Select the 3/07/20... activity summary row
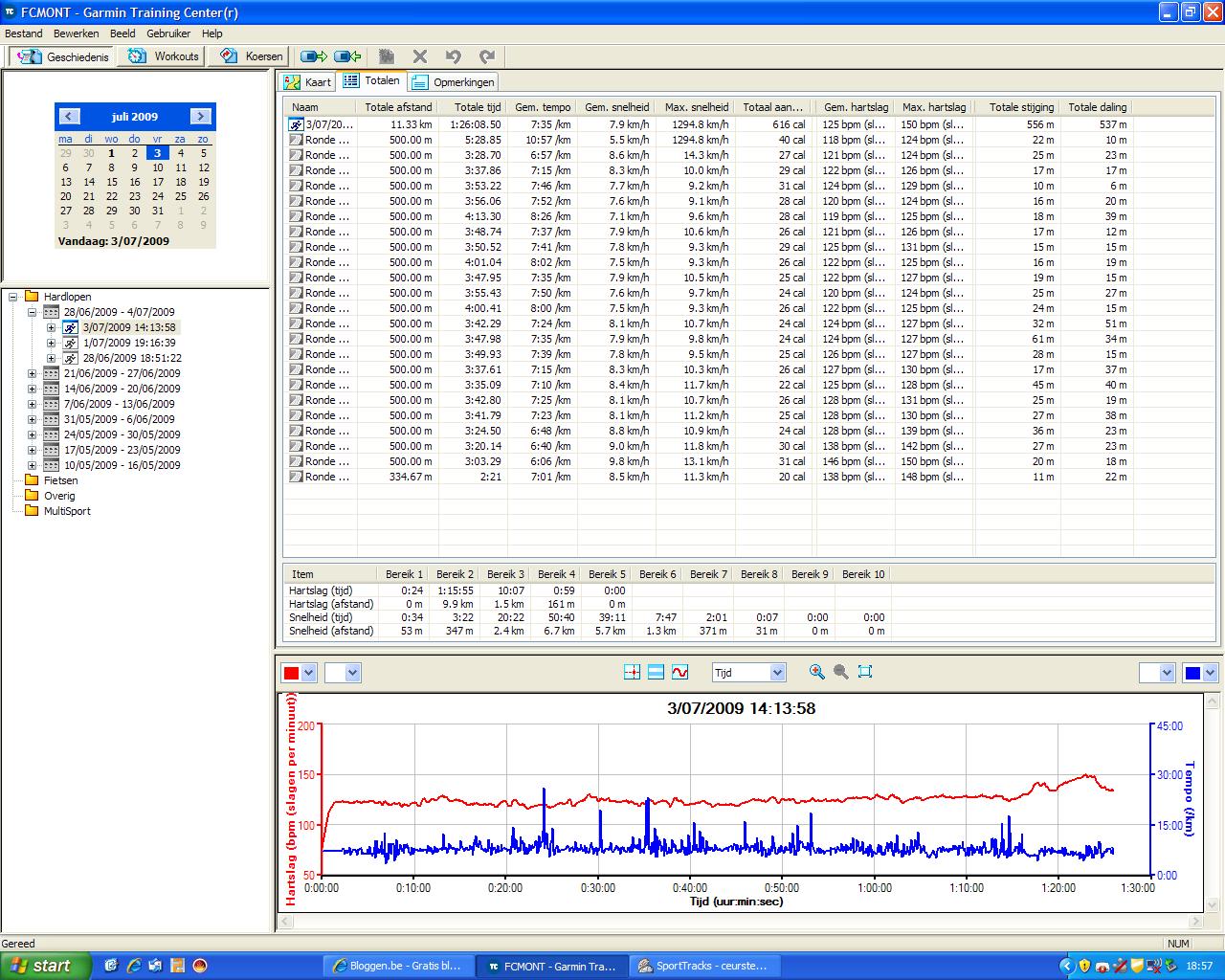This screenshot has height=980, width=1225. (708, 124)
